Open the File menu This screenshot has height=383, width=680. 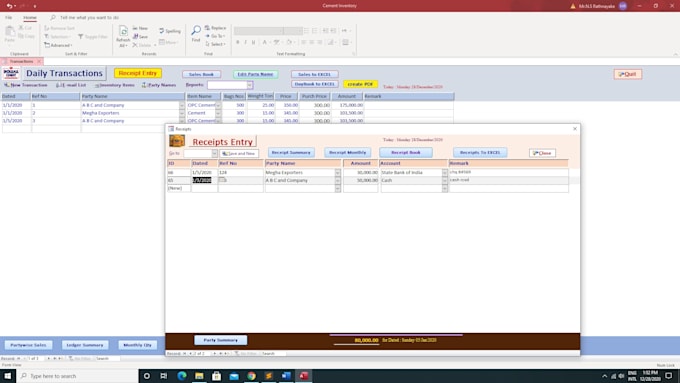(9, 17)
